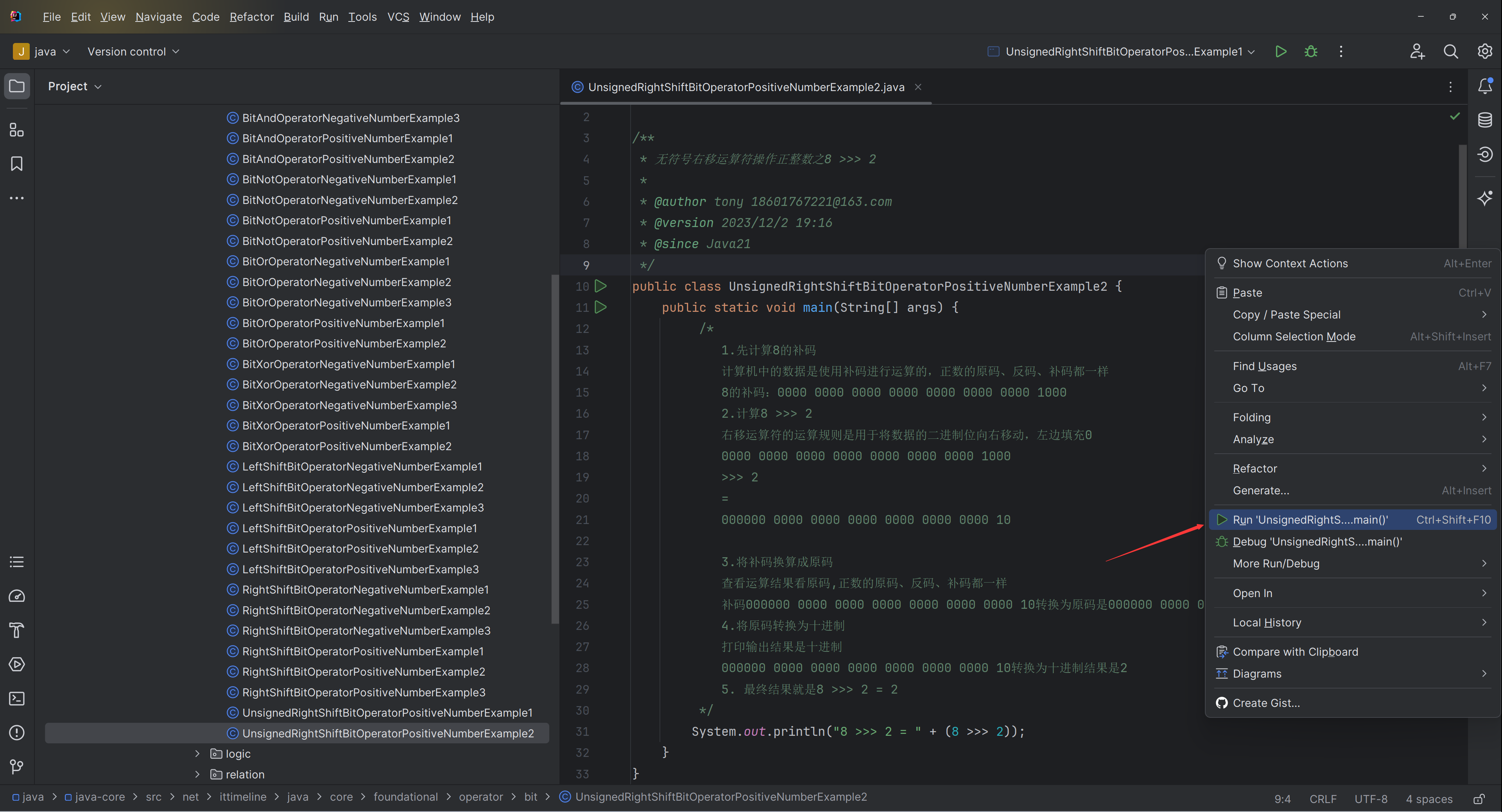Open the Git tool window icon
This screenshot has height=812, width=1502.
click(x=17, y=767)
